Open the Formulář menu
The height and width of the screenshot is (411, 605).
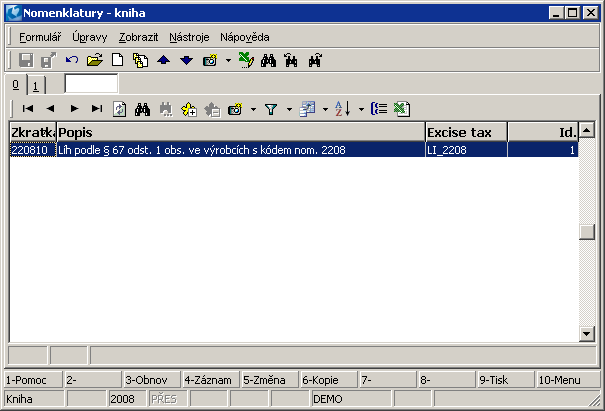point(40,37)
